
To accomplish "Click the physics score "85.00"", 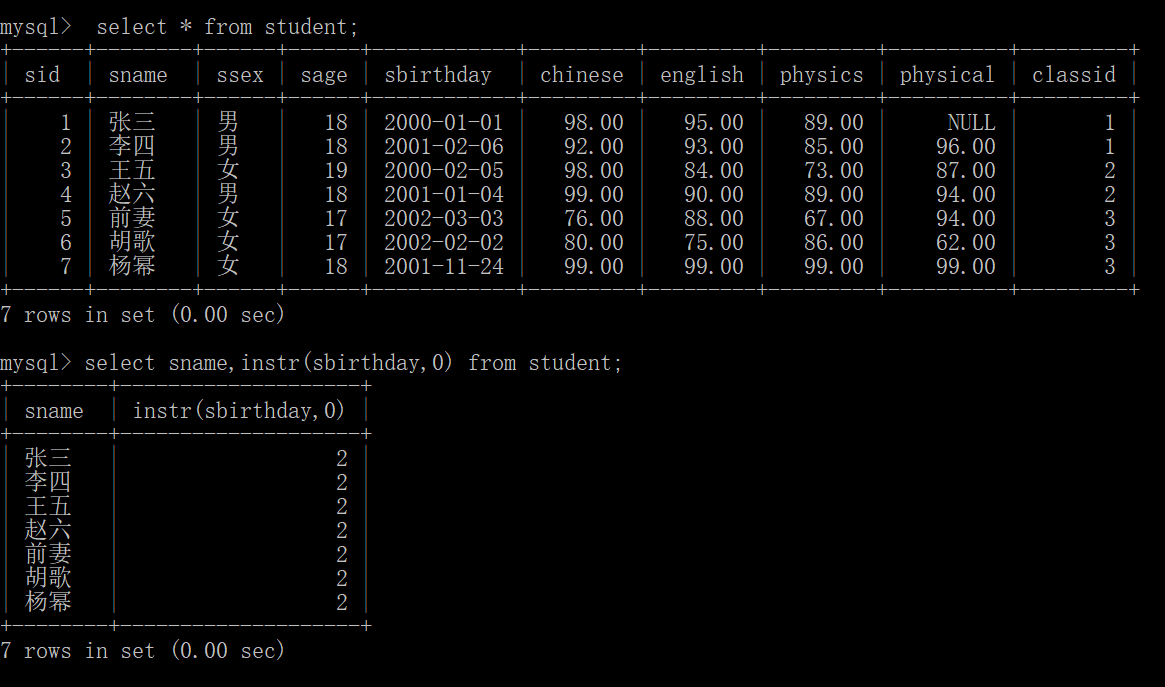I will point(834,146).
